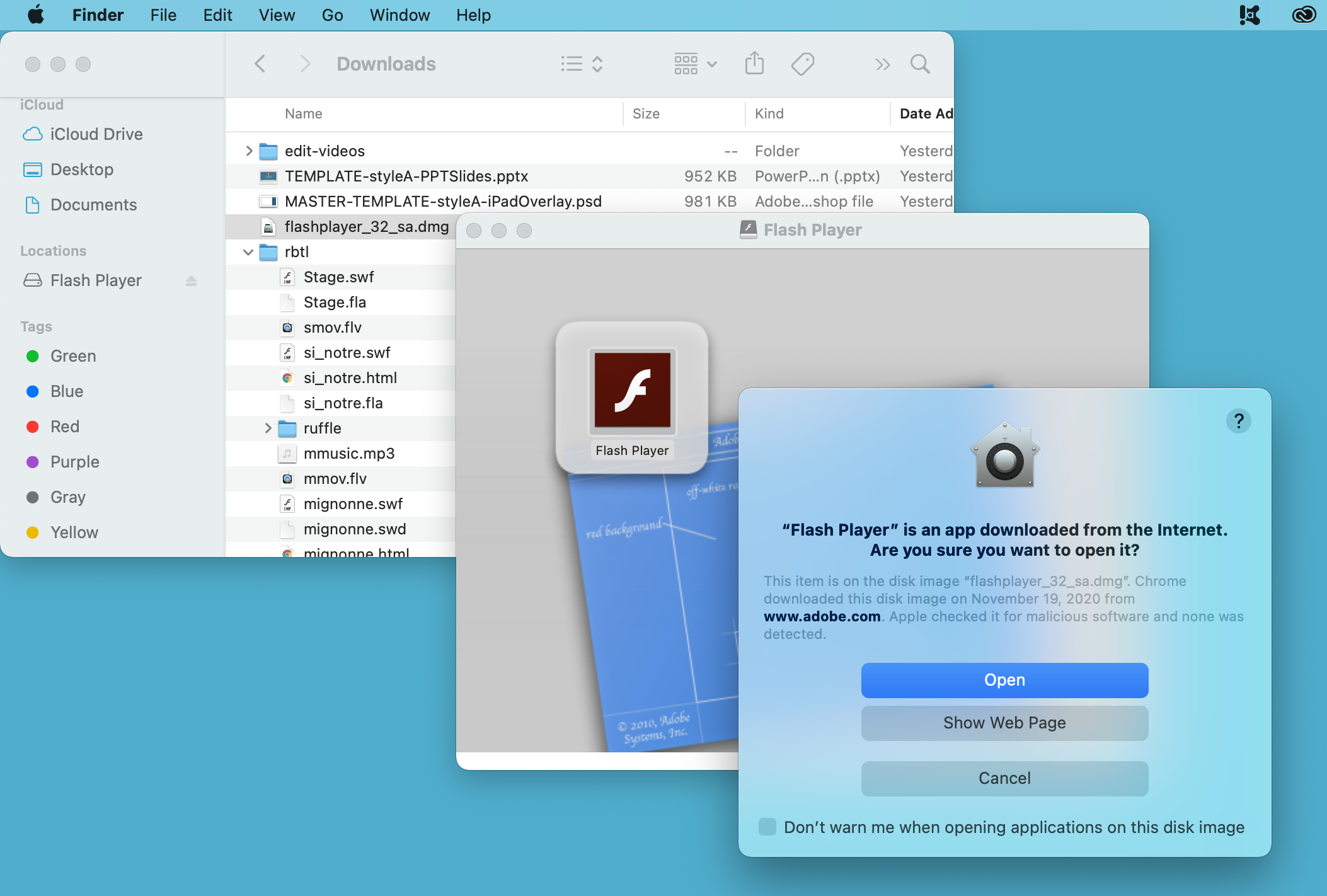Click the smov.flv file icon
This screenshot has width=1327, height=896.
pyautogui.click(x=287, y=328)
